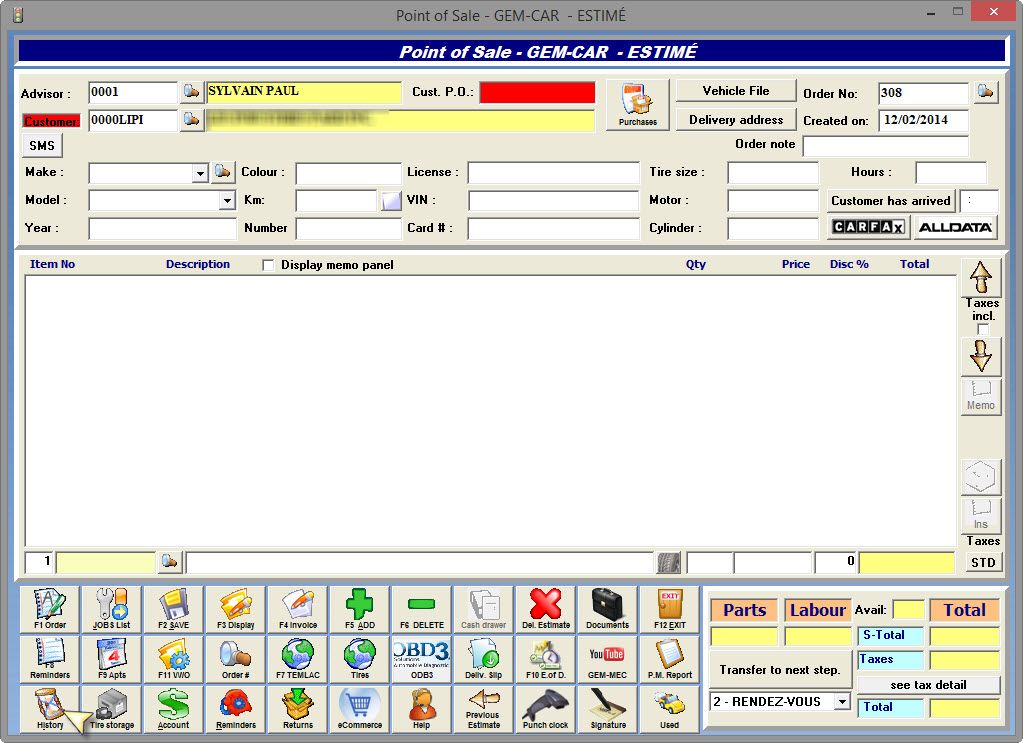Image resolution: width=1023 pixels, height=743 pixels.
Task: Click the Order note field
Action: tap(885, 145)
